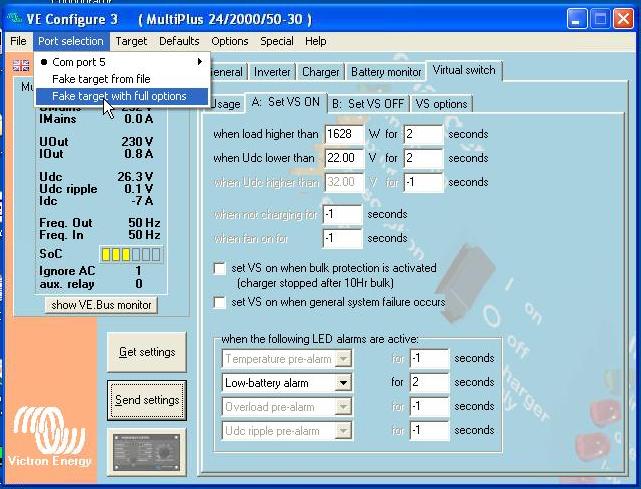Image resolution: width=641 pixels, height=489 pixels.
Task: Expand the Com port 5 submenu arrow
Action: (199, 62)
